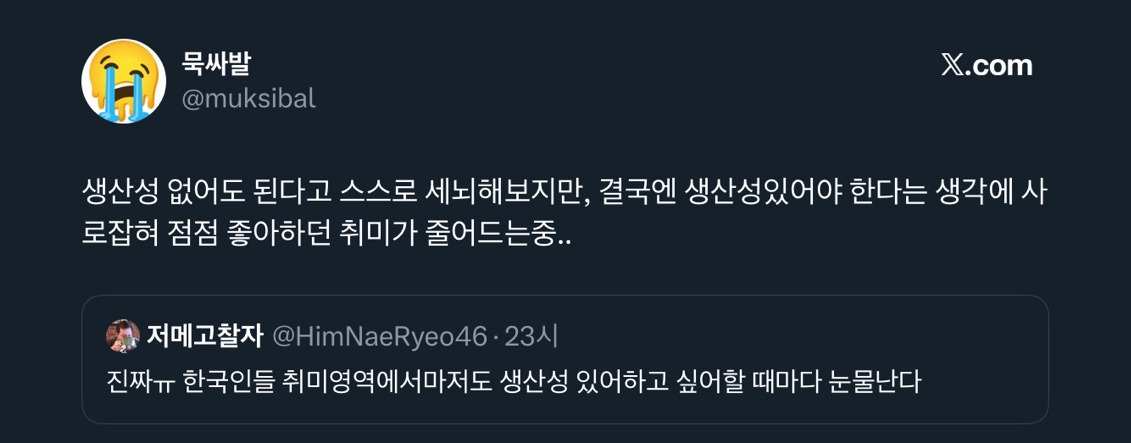
Task: Click 진짜ㅠ at the quoted tweet's start
Action: [140, 381]
